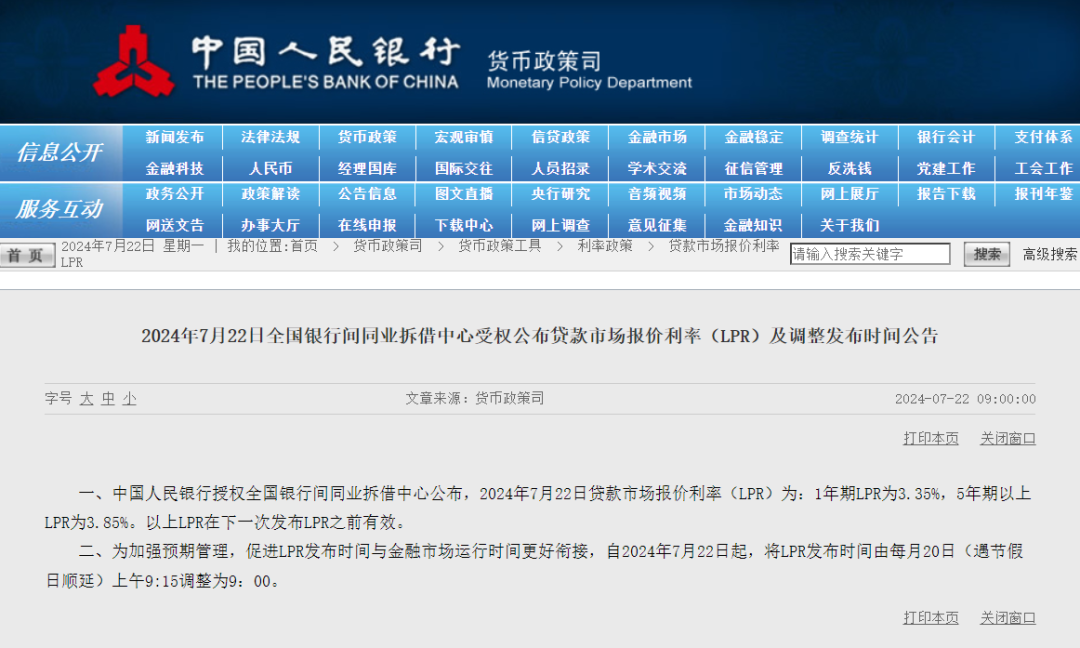Open the 意见征集 menu item
The image size is (1080, 648).
pos(657,225)
